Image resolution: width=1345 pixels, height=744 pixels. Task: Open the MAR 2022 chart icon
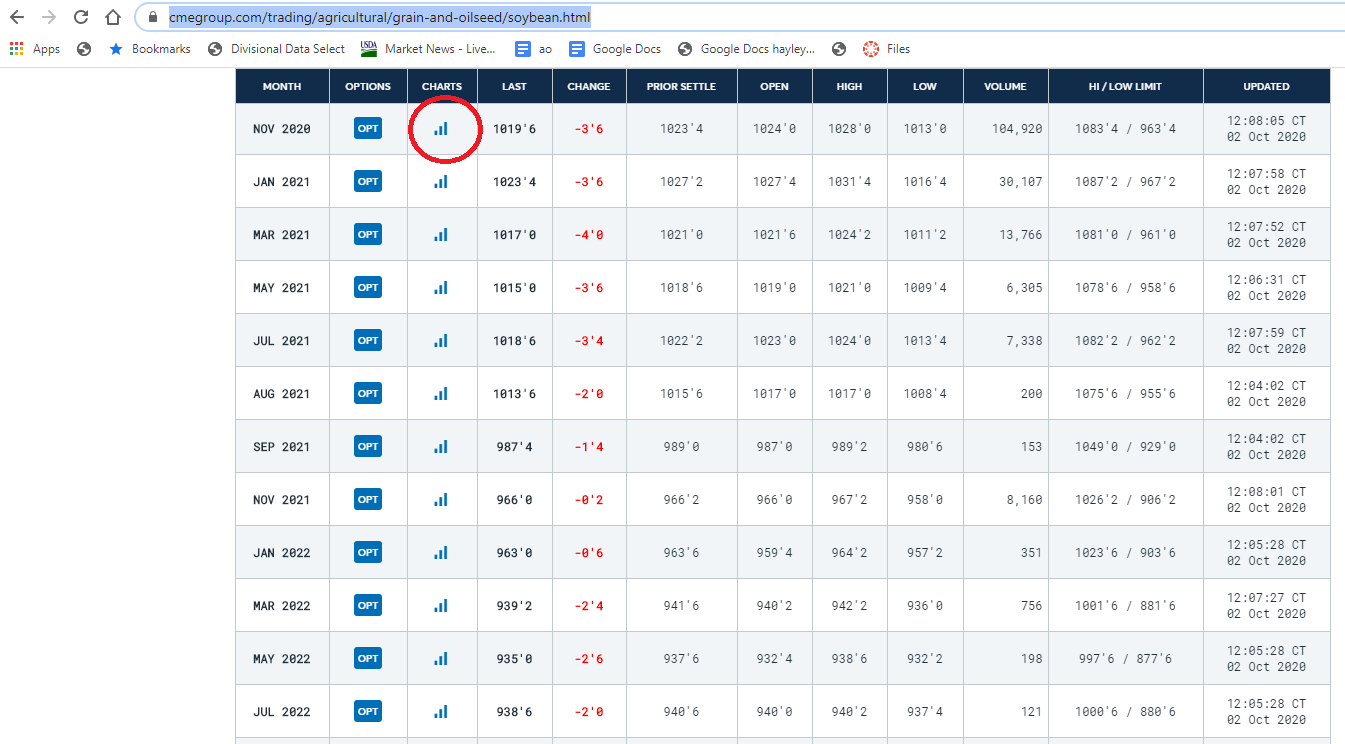[441, 606]
